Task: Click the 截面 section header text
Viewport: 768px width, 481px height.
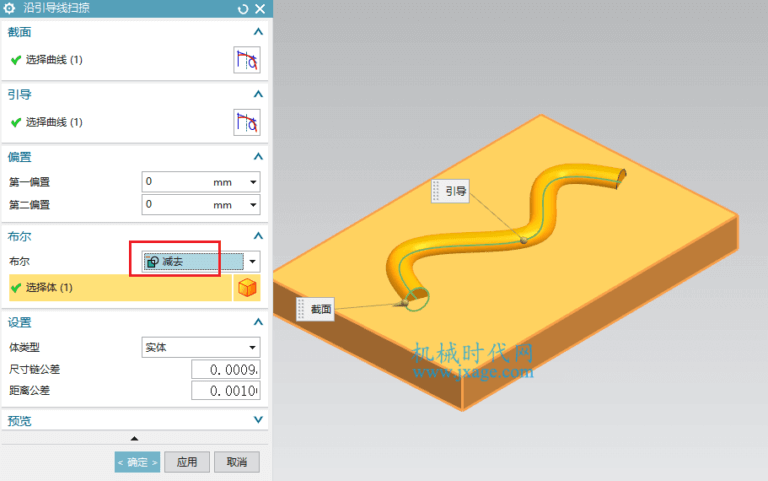Action: (20, 32)
